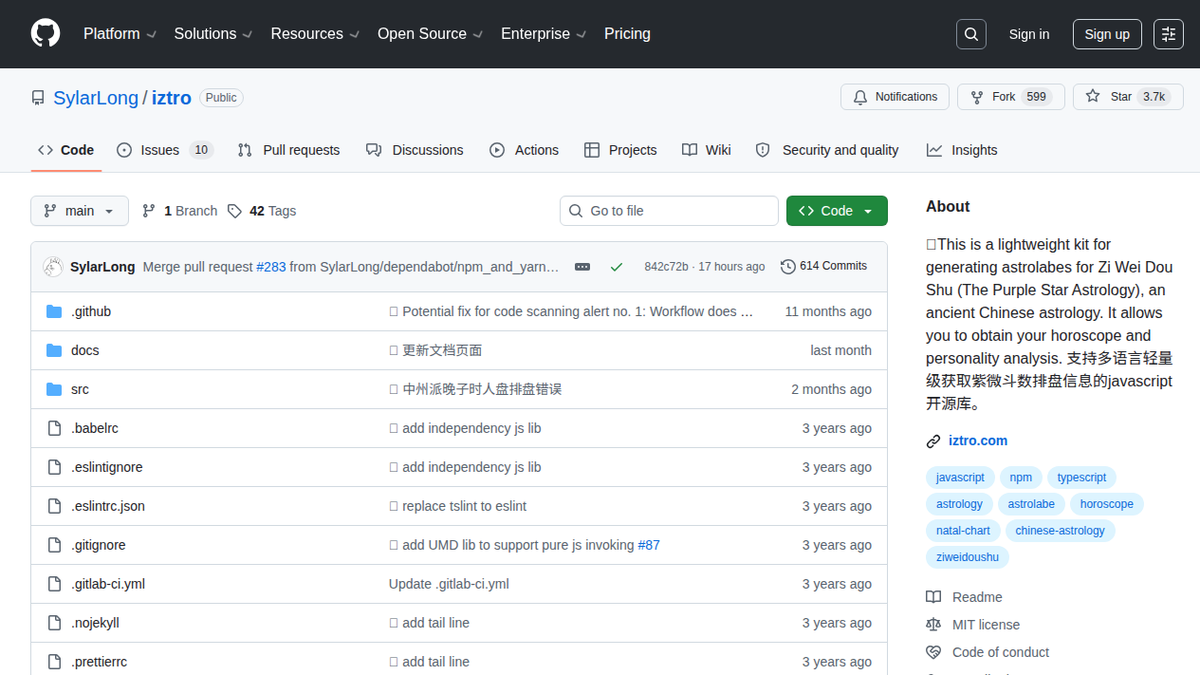1200x675 pixels.
Task: Click the .gitignore file icon
Action: pos(54,546)
